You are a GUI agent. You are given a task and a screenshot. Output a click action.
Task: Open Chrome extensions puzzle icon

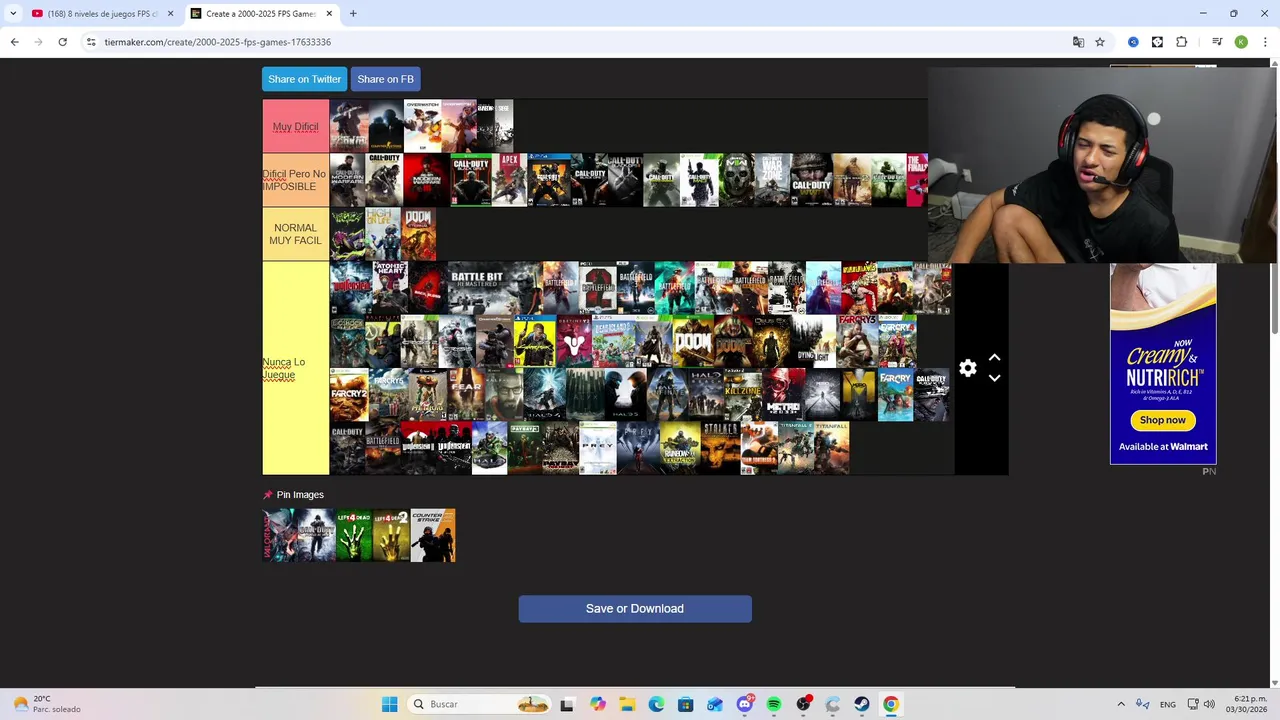click(x=1181, y=42)
